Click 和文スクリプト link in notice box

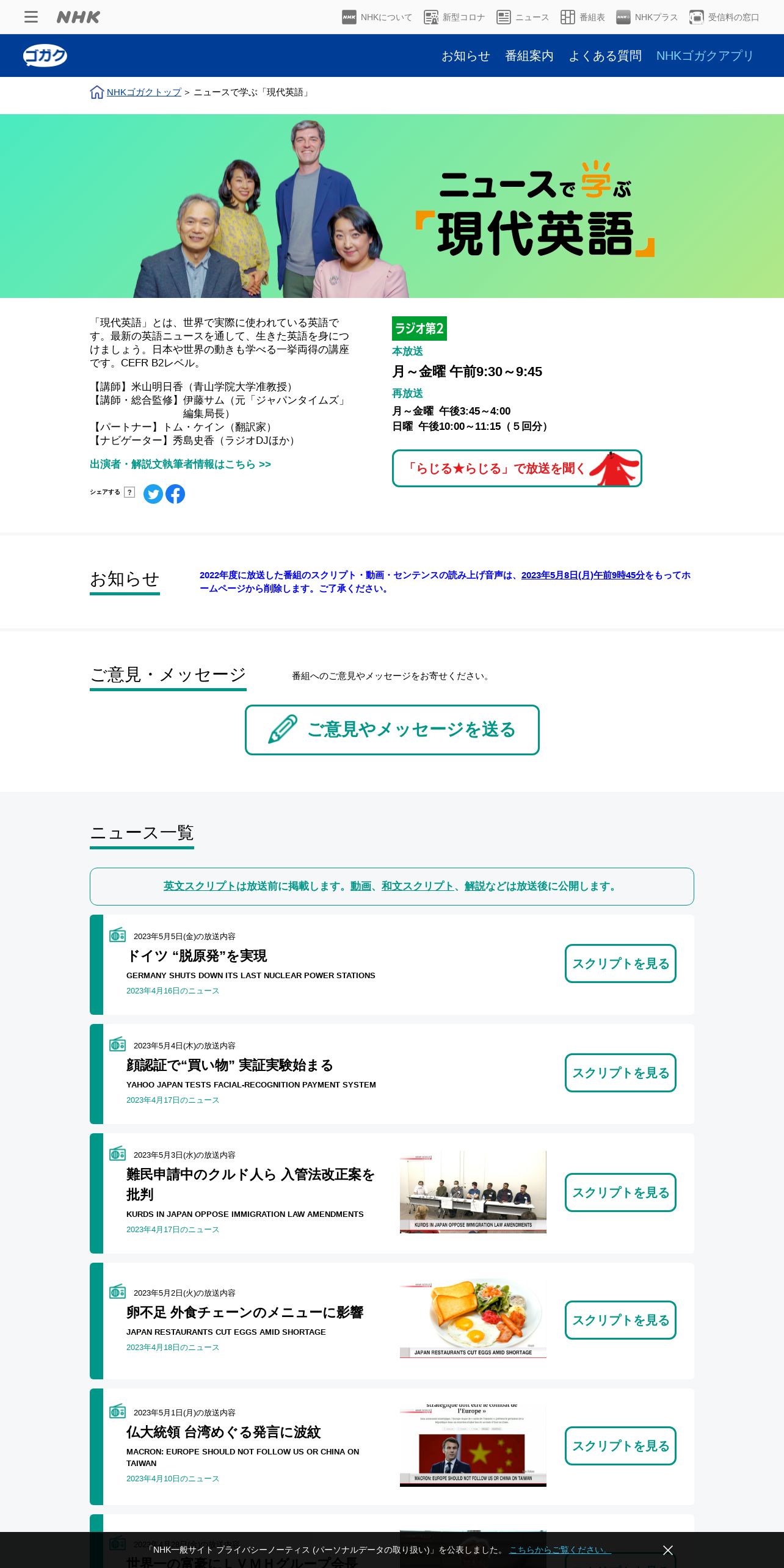point(418,886)
